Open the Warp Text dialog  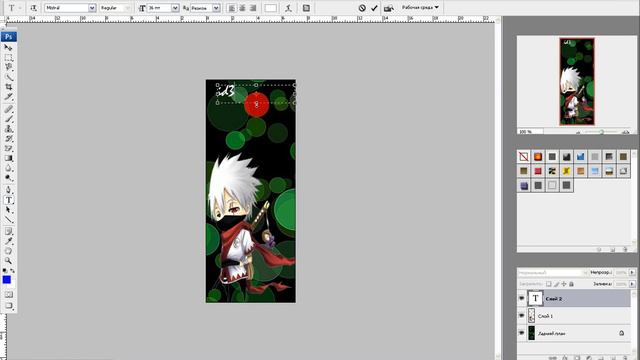[289, 8]
